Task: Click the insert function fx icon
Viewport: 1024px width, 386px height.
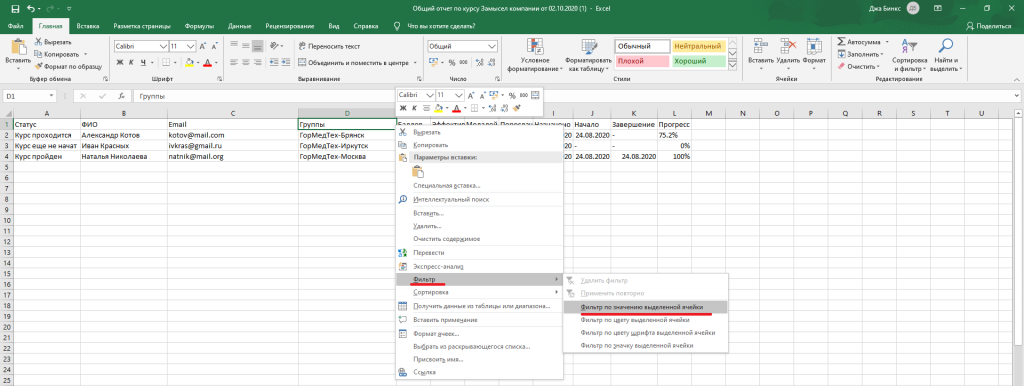Action: (x=121, y=96)
